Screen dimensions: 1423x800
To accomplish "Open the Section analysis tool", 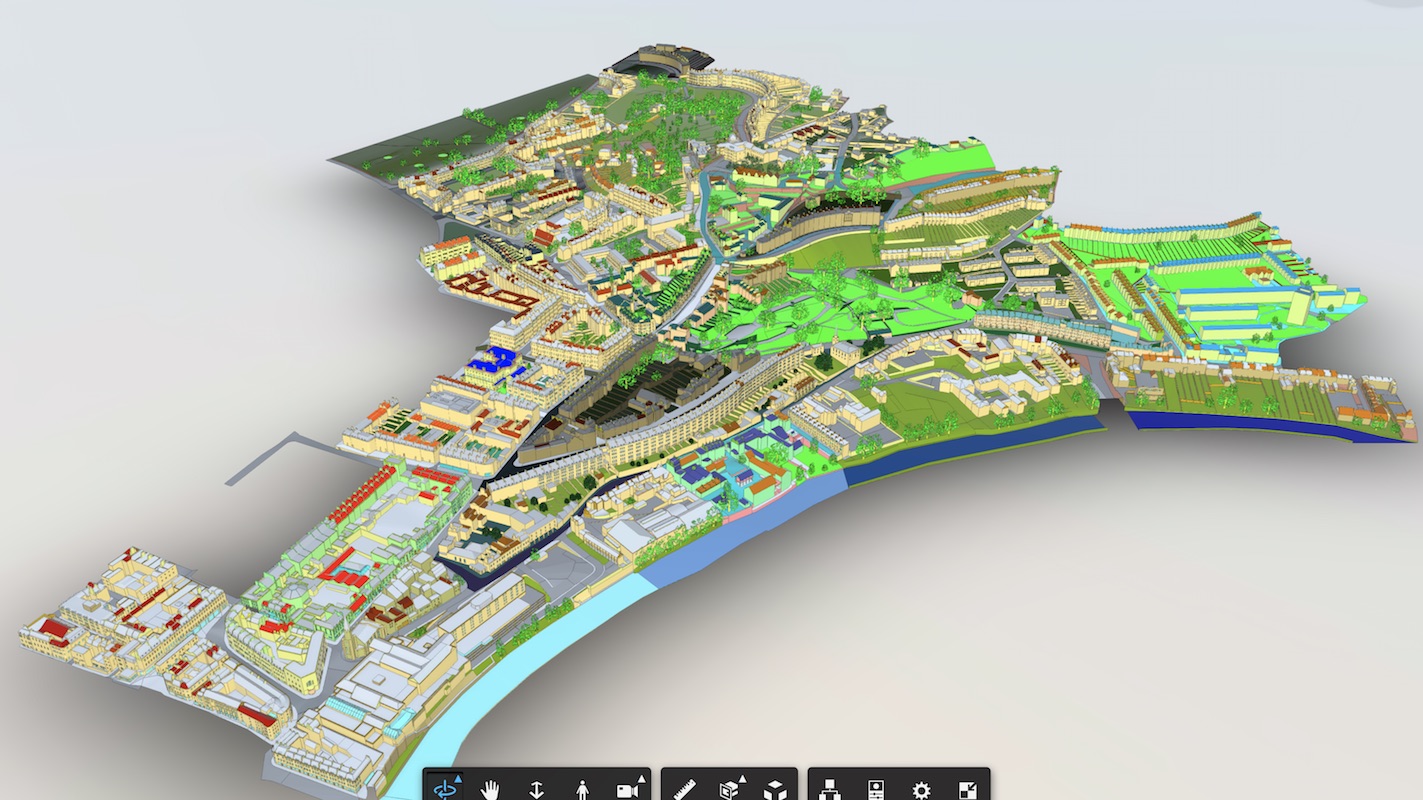I will (730, 789).
